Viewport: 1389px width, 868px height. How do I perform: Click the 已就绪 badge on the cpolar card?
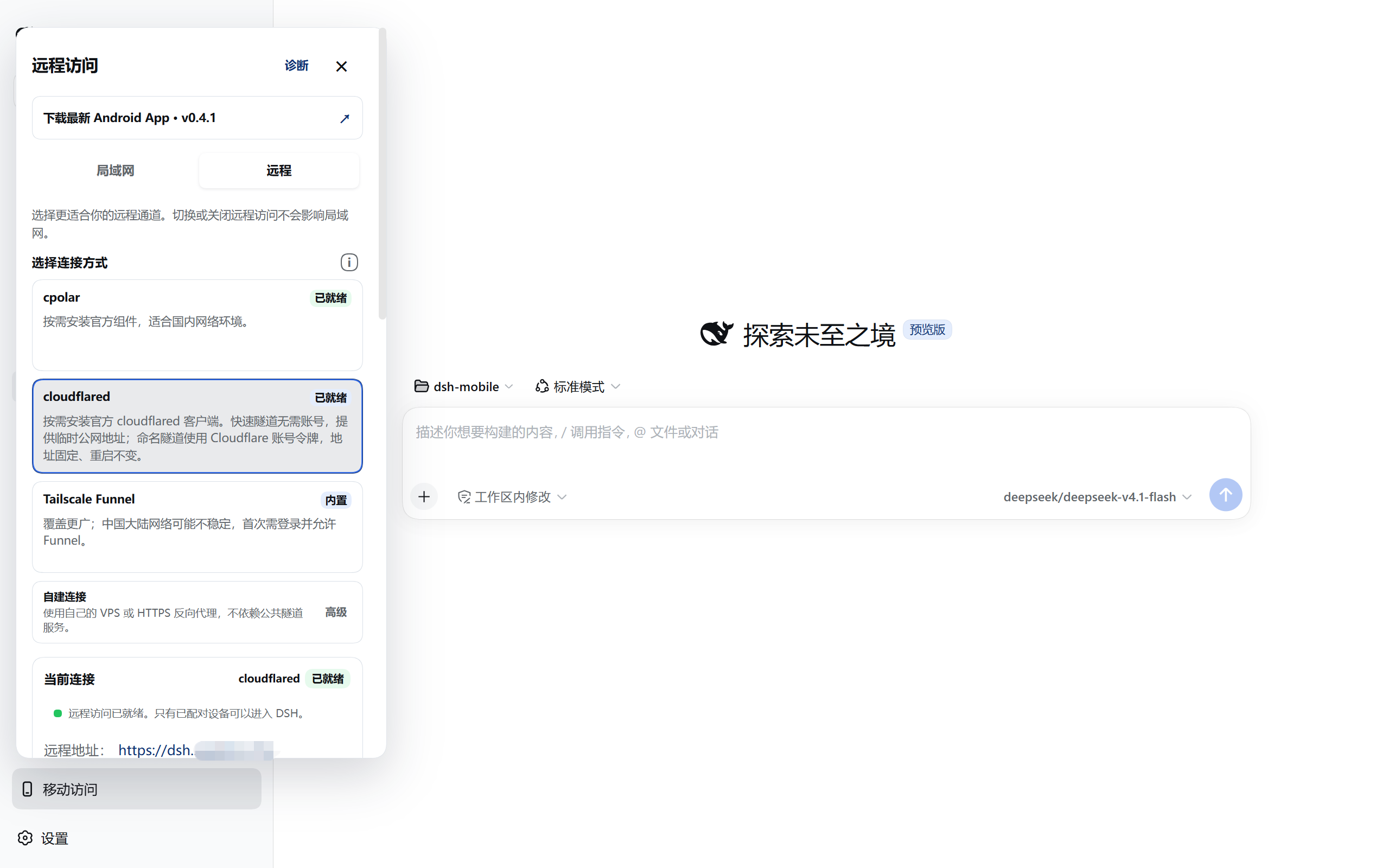[330, 298]
